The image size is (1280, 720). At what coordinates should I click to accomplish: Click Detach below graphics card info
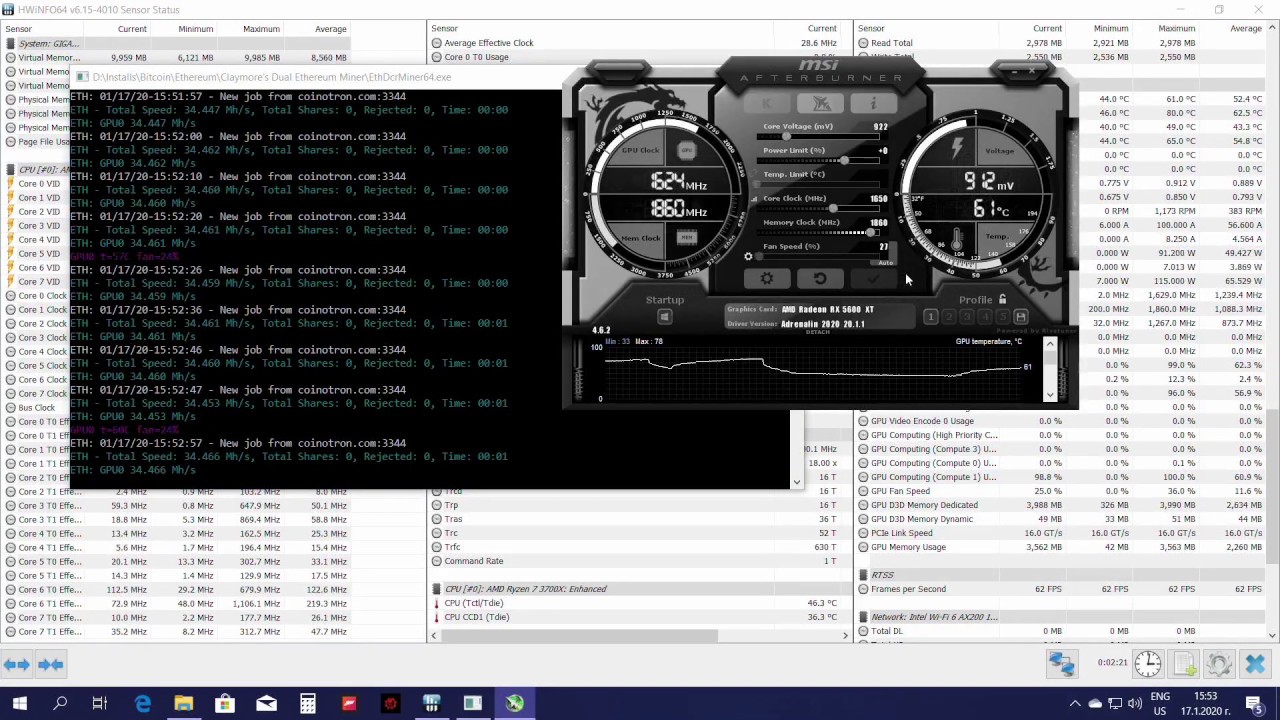point(818,331)
